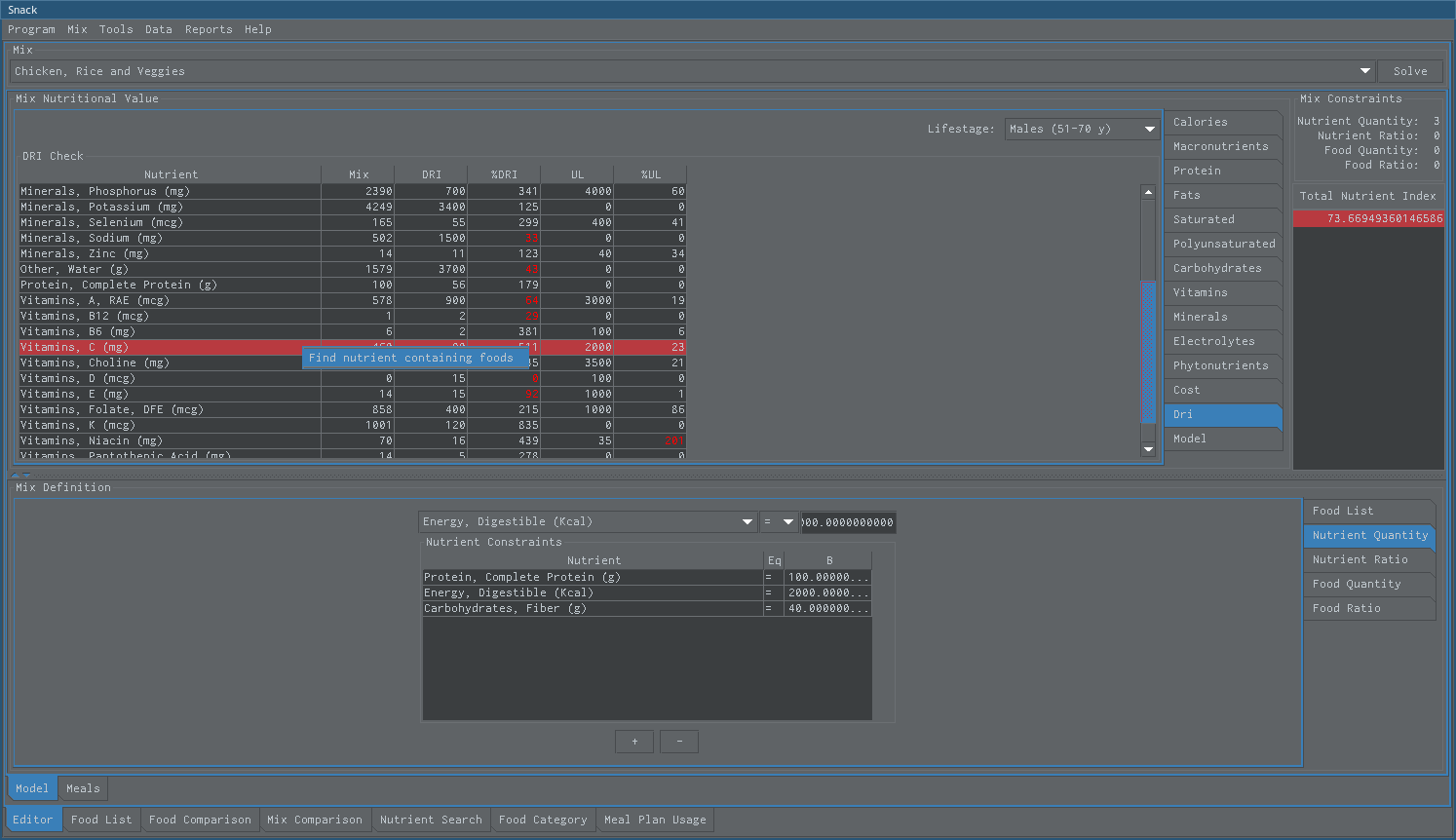1456x840 pixels.
Task: Open the Mix Comparison tab
Action: coord(315,820)
